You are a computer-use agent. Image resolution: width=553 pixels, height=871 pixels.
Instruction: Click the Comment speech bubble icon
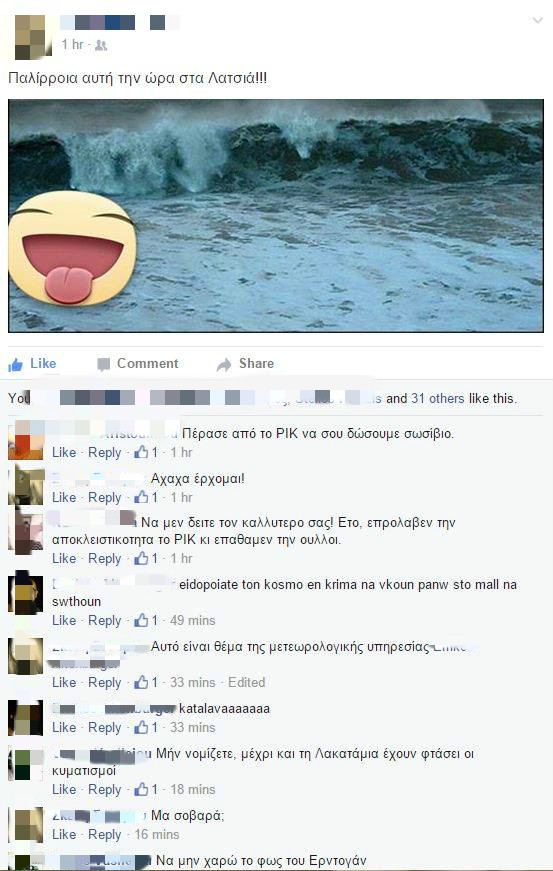tap(103, 364)
